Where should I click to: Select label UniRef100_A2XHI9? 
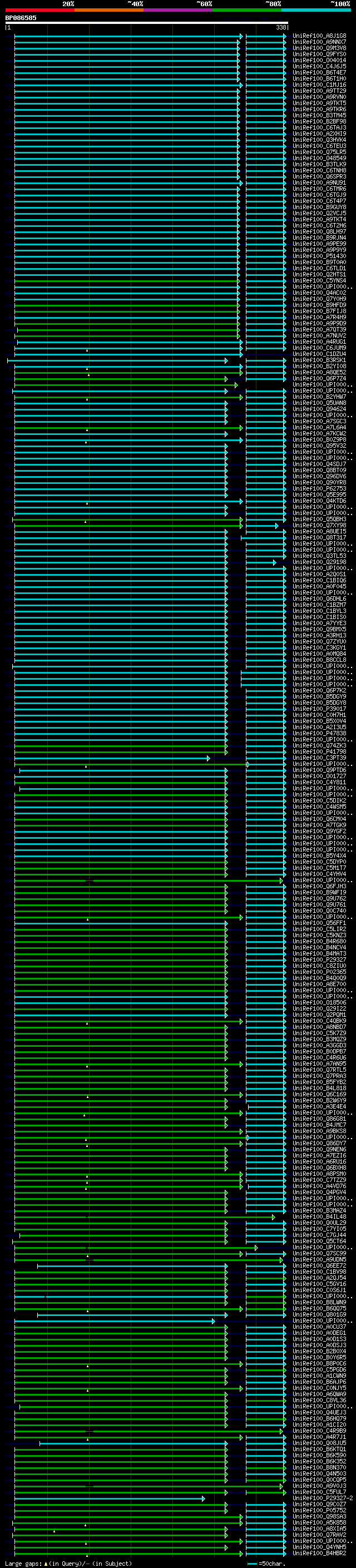[319, 133]
